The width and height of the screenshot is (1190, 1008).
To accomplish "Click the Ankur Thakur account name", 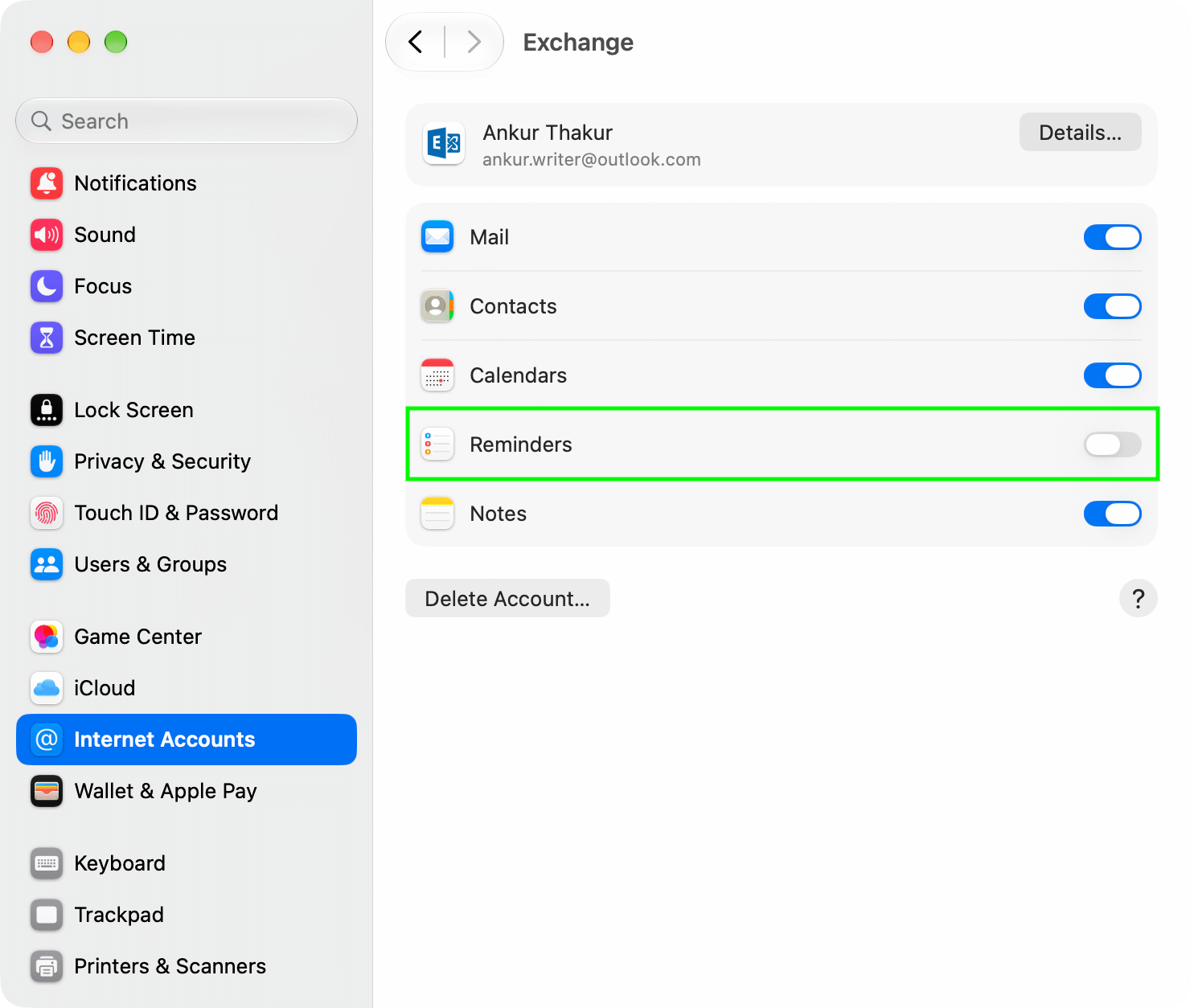I will 548,133.
